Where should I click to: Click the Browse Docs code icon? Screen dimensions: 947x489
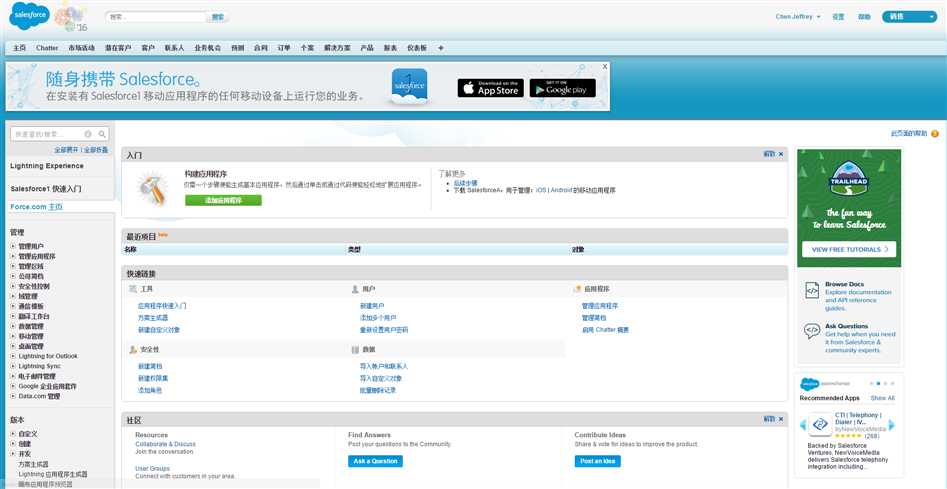[812, 290]
